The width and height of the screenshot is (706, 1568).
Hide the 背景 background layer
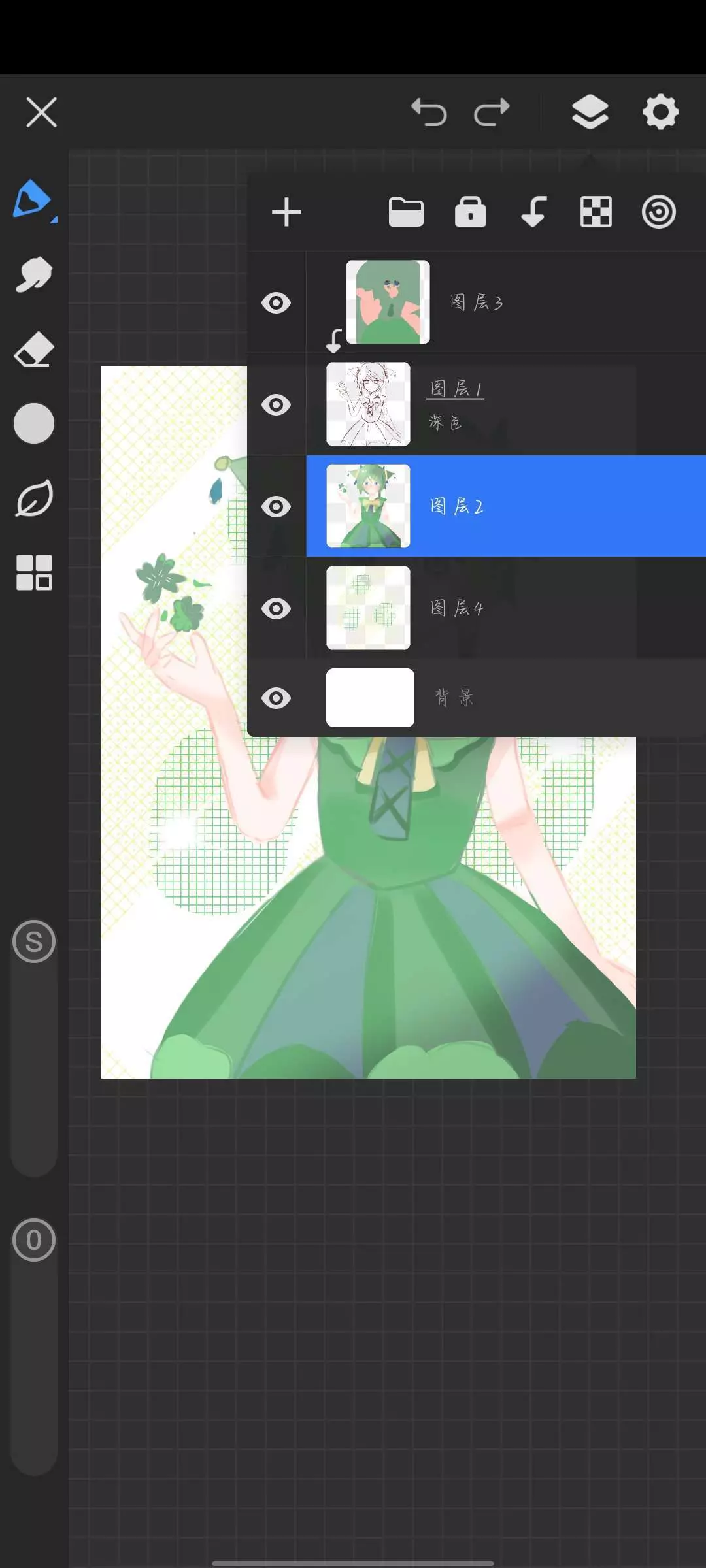[x=277, y=698]
